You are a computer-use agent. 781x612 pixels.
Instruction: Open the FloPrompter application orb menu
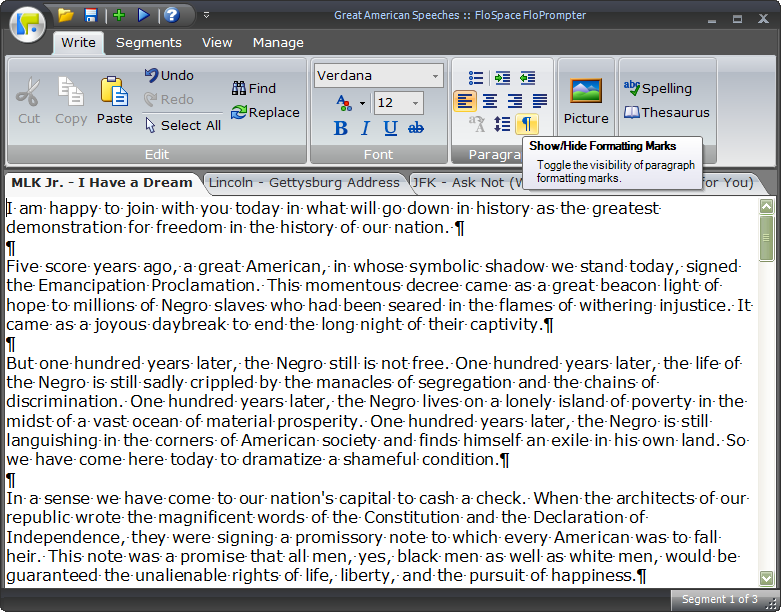[x=27, y=24]
